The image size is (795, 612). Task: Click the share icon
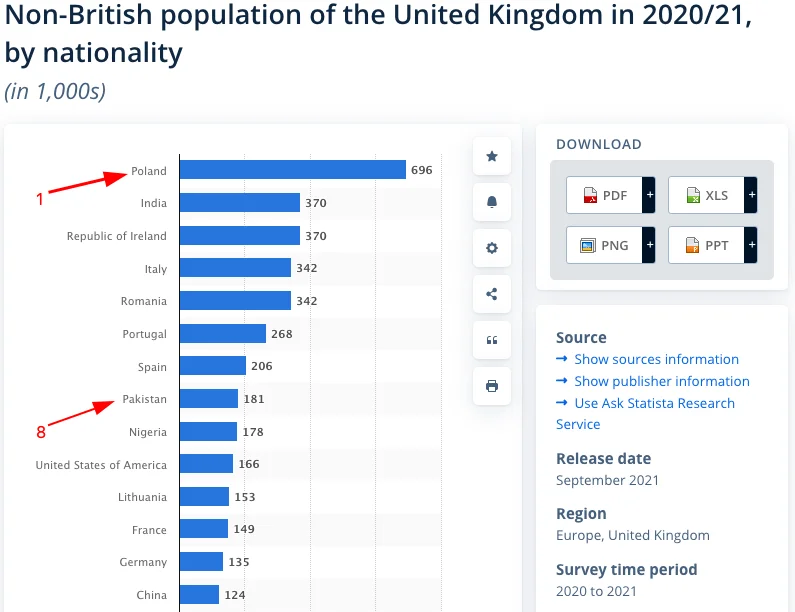491,294
